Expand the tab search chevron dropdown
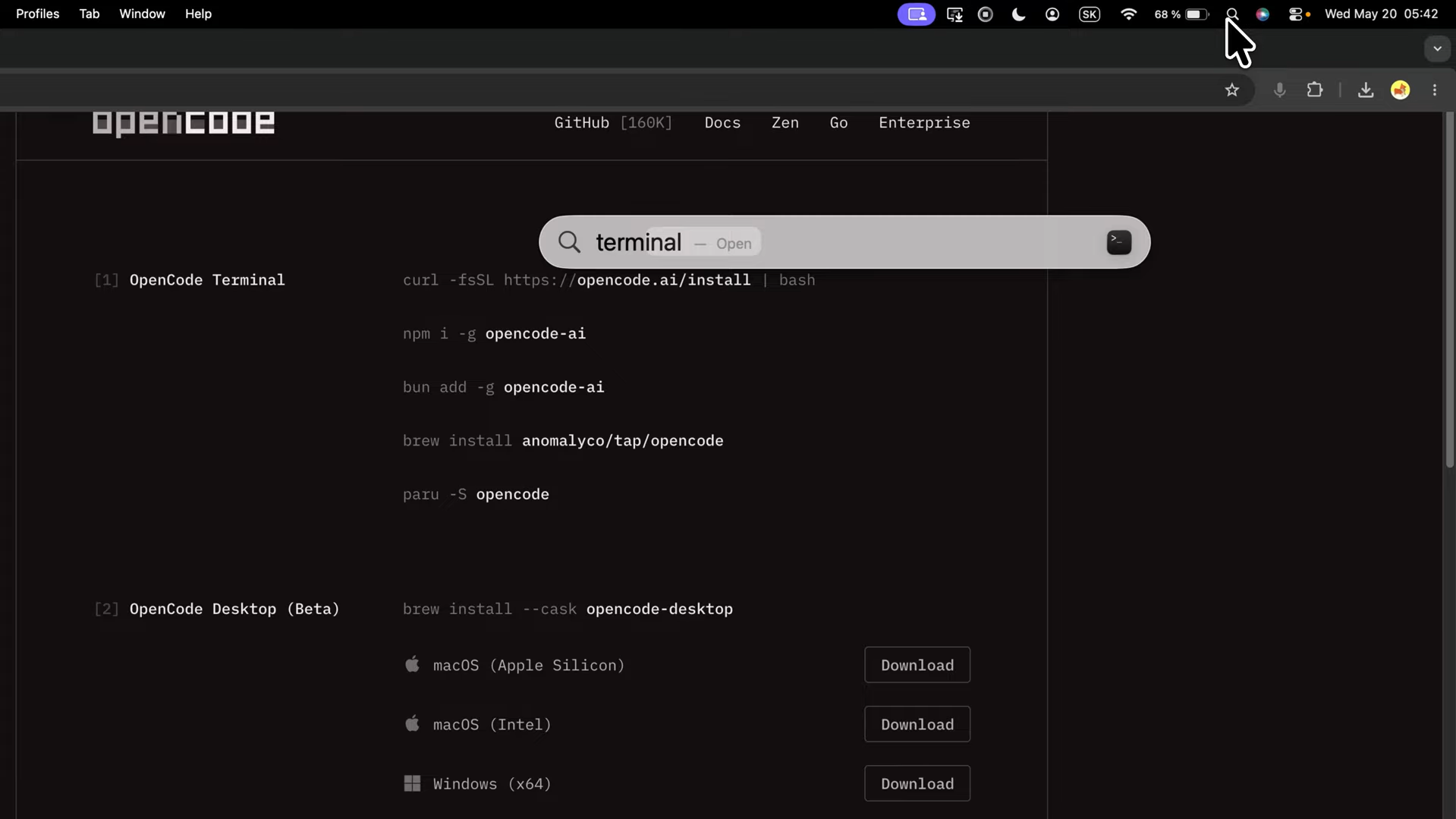 click(1437, 49)
